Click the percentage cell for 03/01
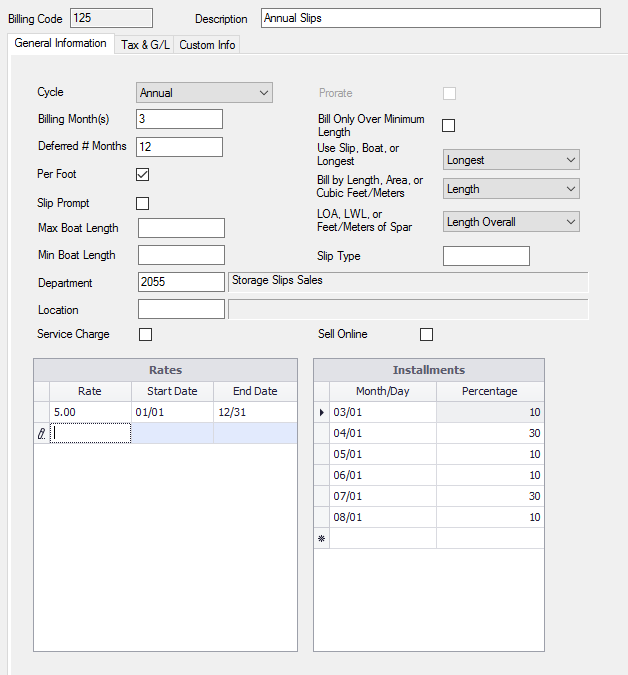The height and width of the screenshot is (675, 628). click(x=490, y=412)
